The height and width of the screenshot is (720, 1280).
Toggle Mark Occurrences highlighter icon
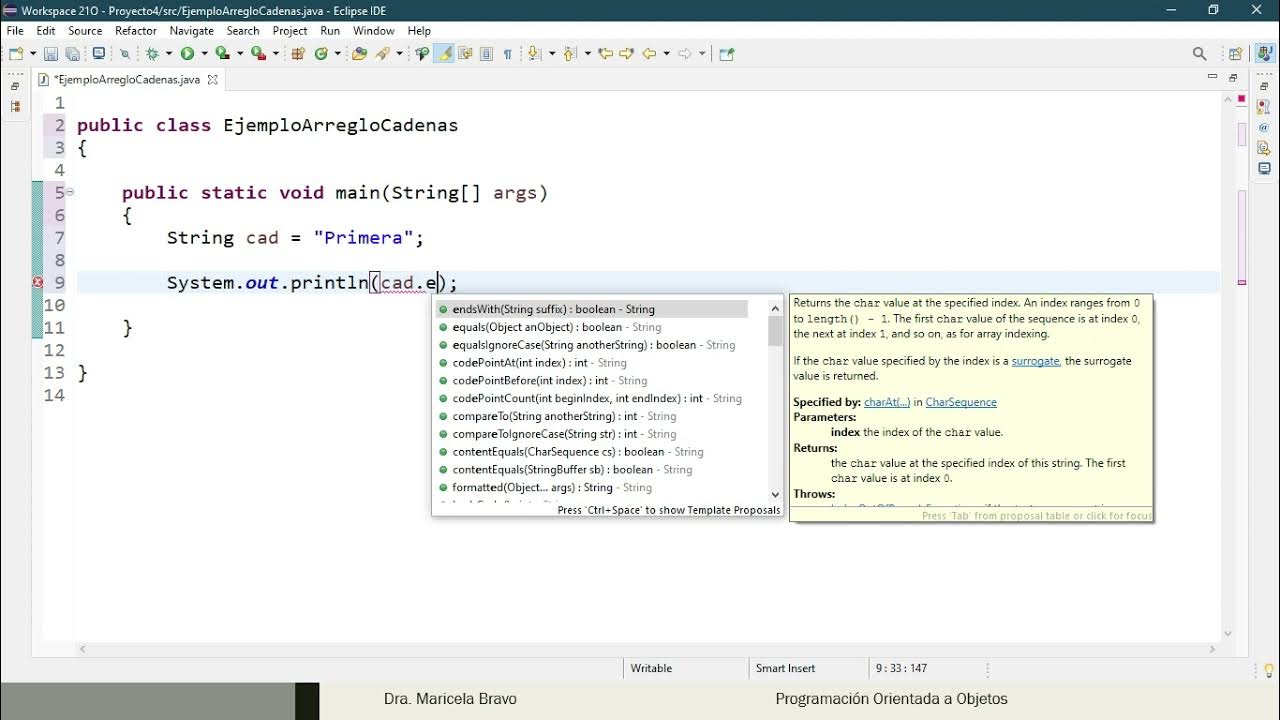(443, 54)
